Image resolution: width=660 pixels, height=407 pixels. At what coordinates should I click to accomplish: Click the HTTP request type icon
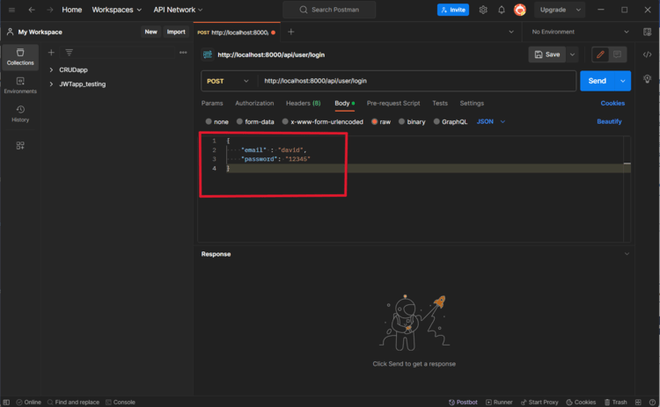tap(208, 55)
